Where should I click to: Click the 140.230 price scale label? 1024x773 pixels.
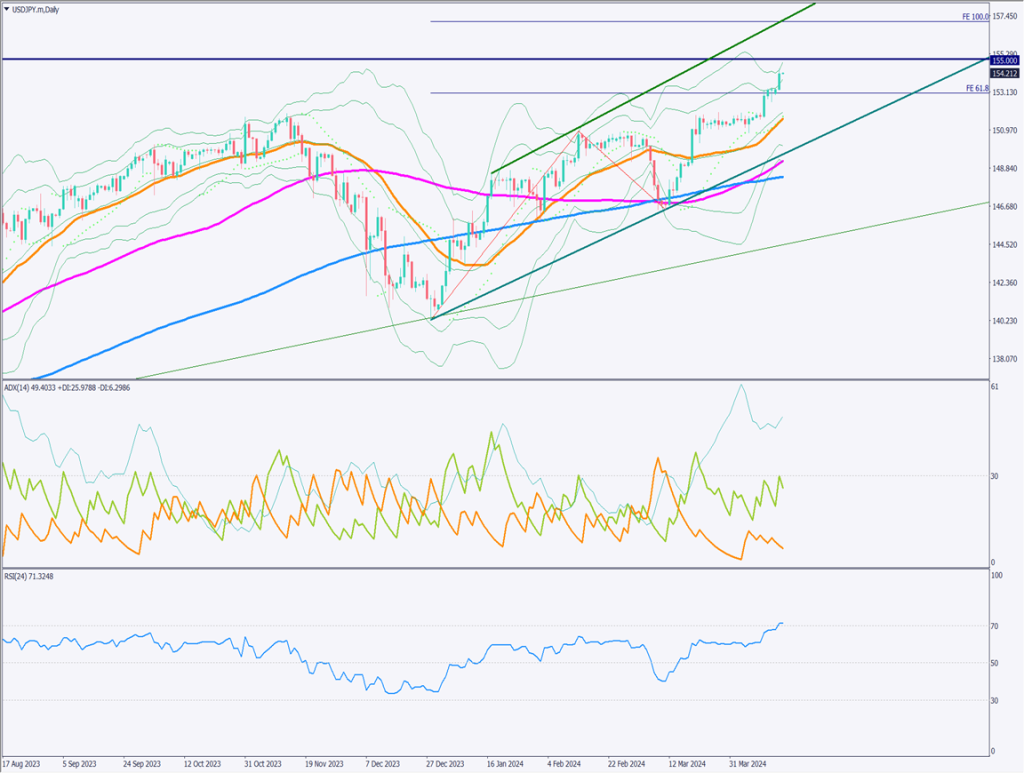[1005, 321]
